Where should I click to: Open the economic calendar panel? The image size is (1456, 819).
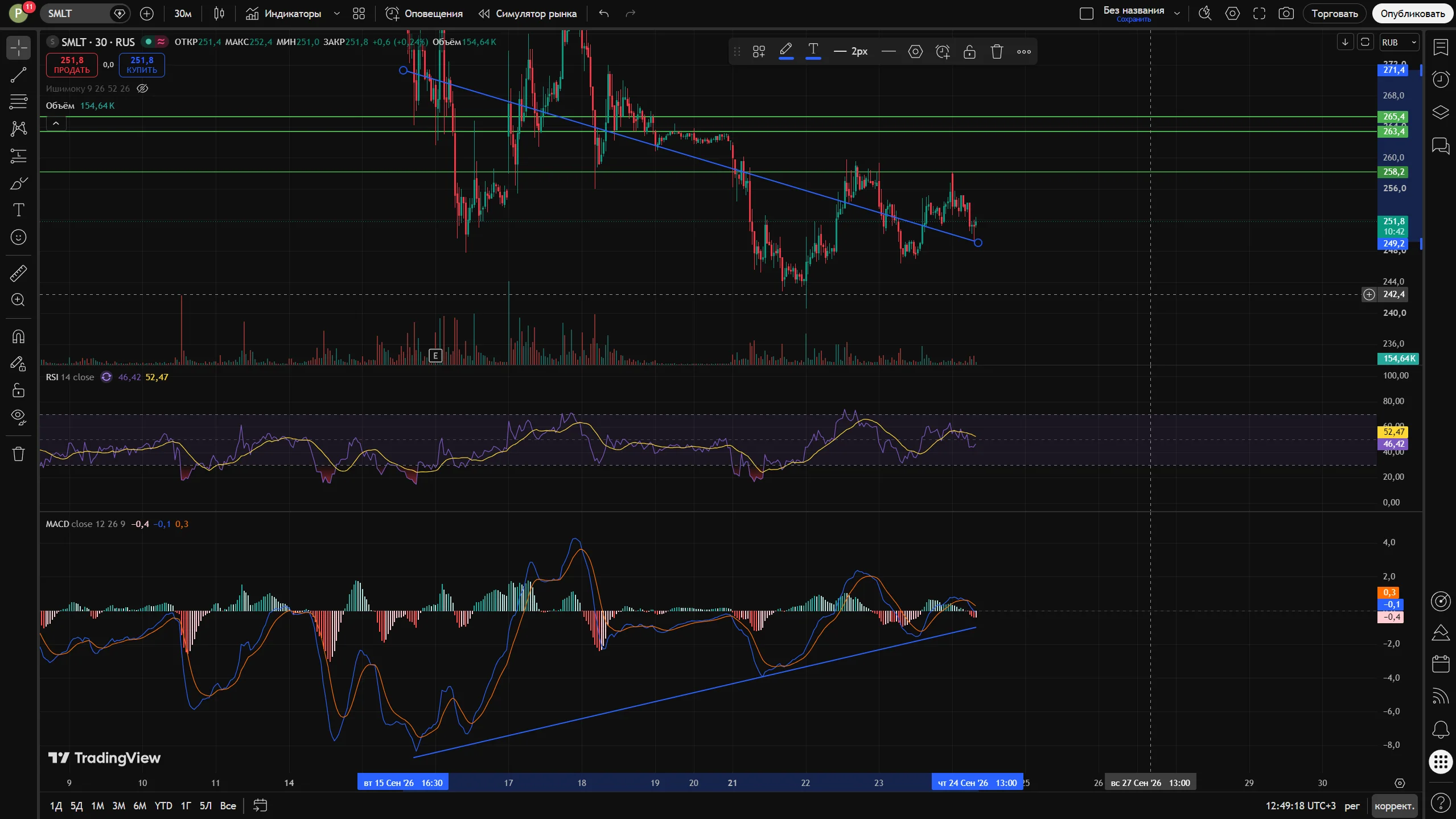pos(1441,664)
